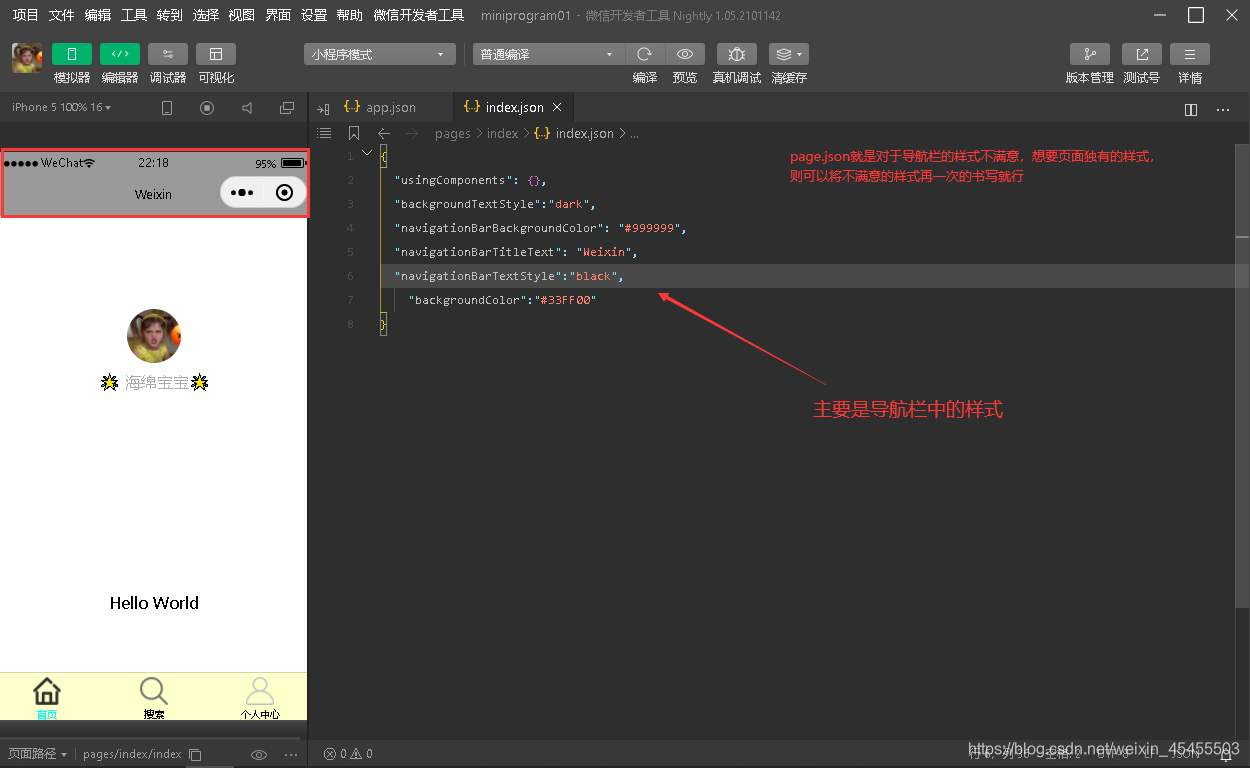This screenshot has width=1250, height=768.
Task: Open the 界面 menu
Action: 278,15
